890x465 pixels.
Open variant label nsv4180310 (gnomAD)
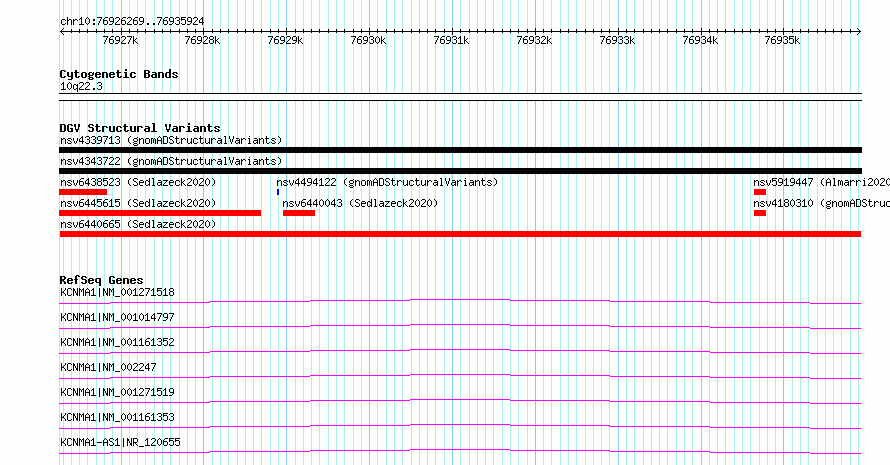(x=821, y=203)
